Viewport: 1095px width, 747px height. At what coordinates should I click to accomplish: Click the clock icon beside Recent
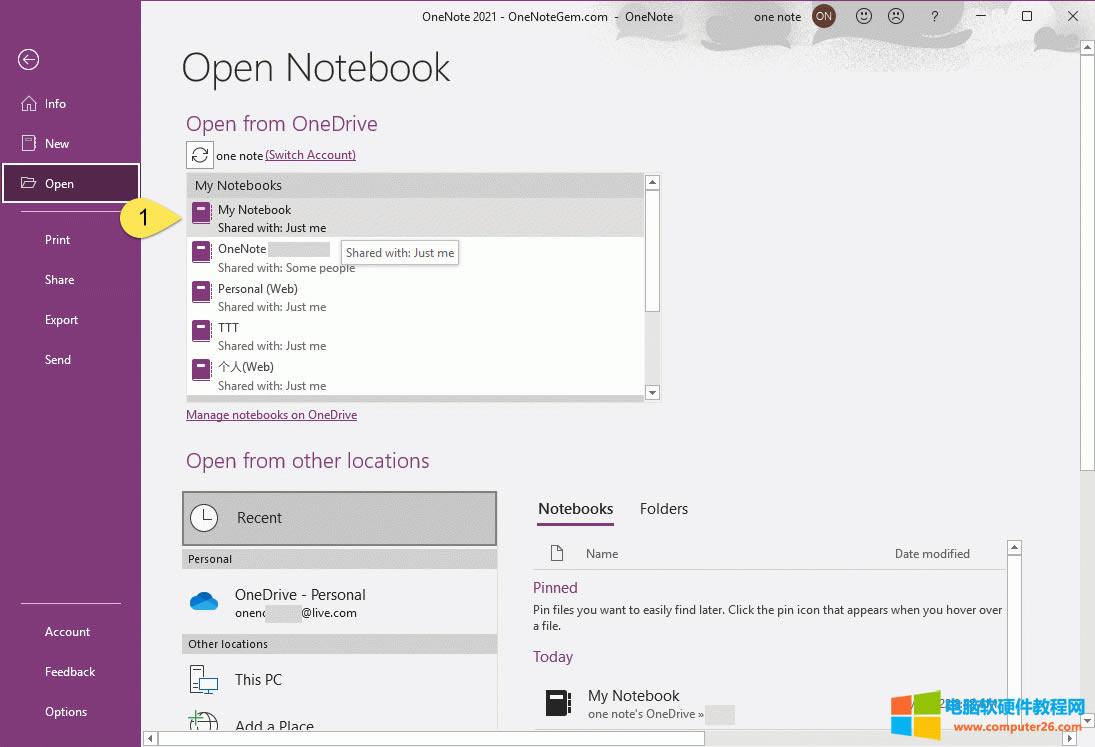[x=205, y=518]
